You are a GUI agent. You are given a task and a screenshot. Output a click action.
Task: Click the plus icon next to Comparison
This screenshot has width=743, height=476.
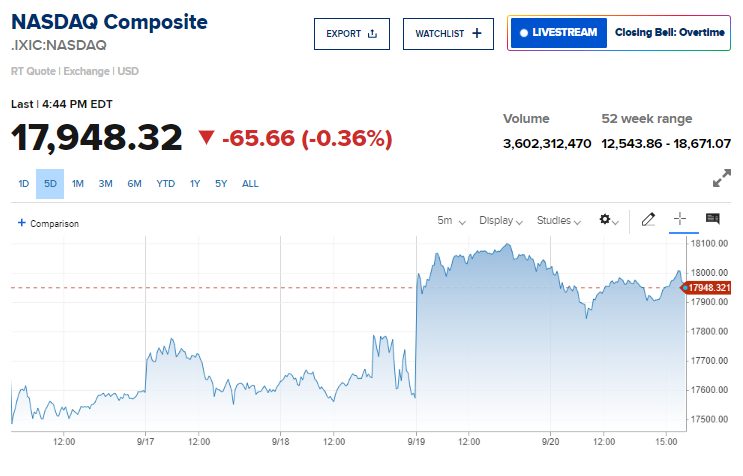tap(22, 223)
